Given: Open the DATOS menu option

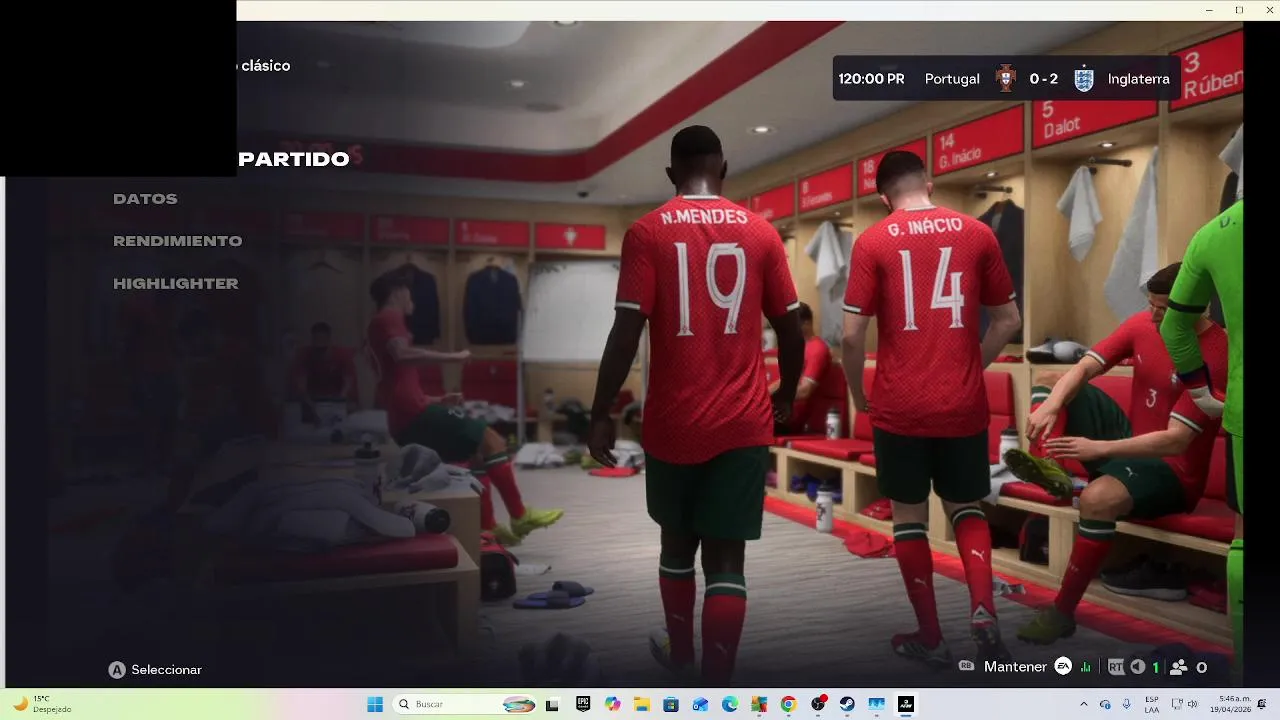Looking at the screenshot, I should 145,199.
